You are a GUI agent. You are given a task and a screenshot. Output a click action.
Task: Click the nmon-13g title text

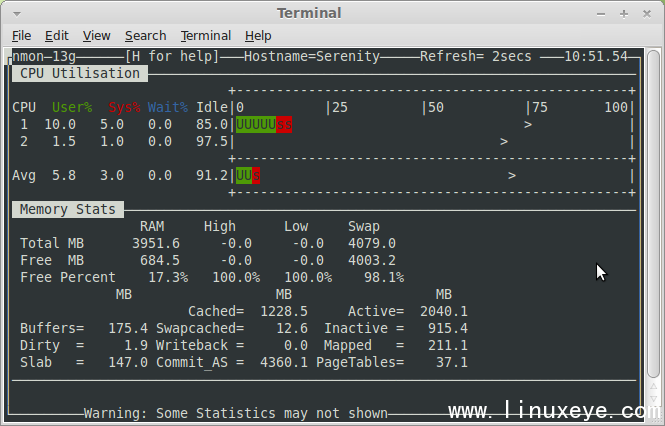click(x=44, y=56)
